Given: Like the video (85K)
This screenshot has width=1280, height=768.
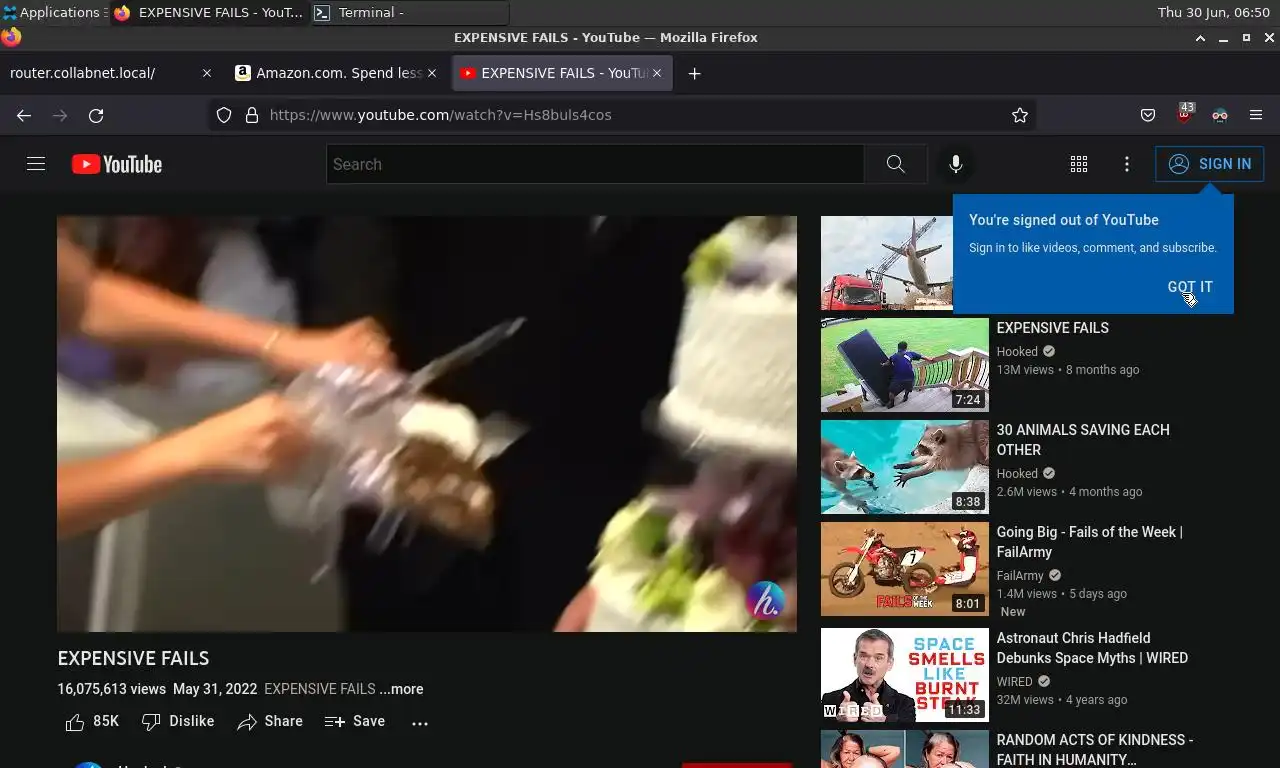Looking at the screenshot, I should [x=92, y=721].
